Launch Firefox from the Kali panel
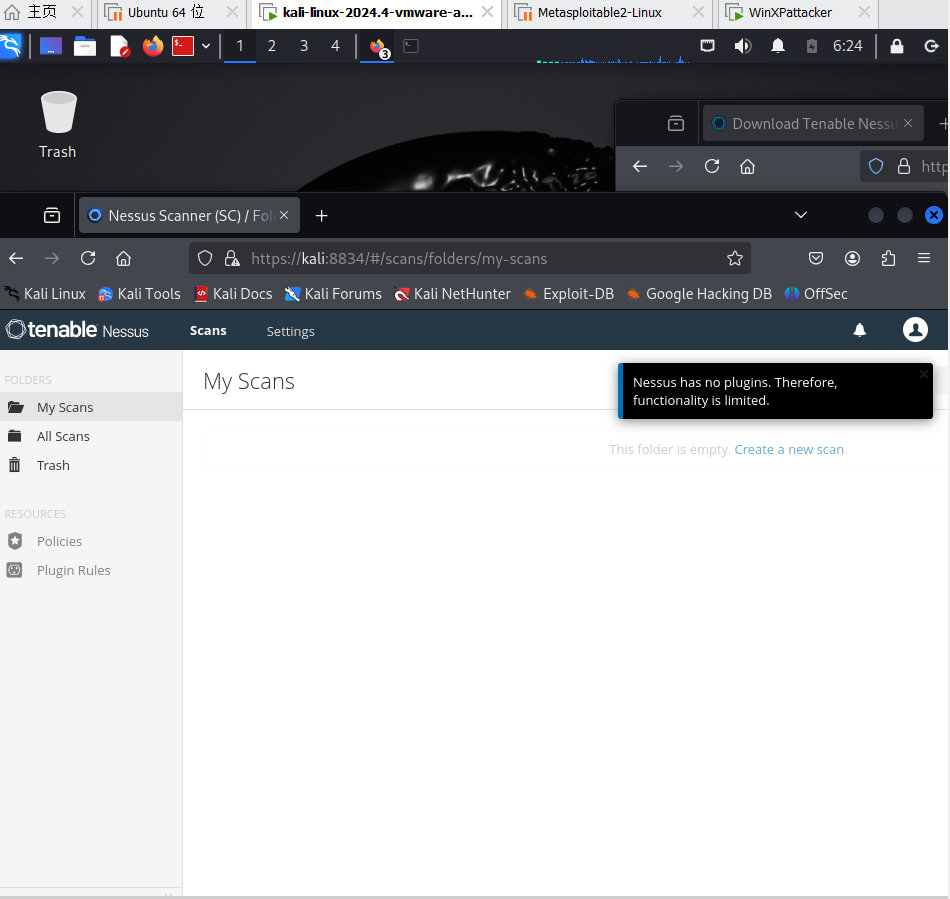The height and width of the screenshot is (899, 950). 153,46
